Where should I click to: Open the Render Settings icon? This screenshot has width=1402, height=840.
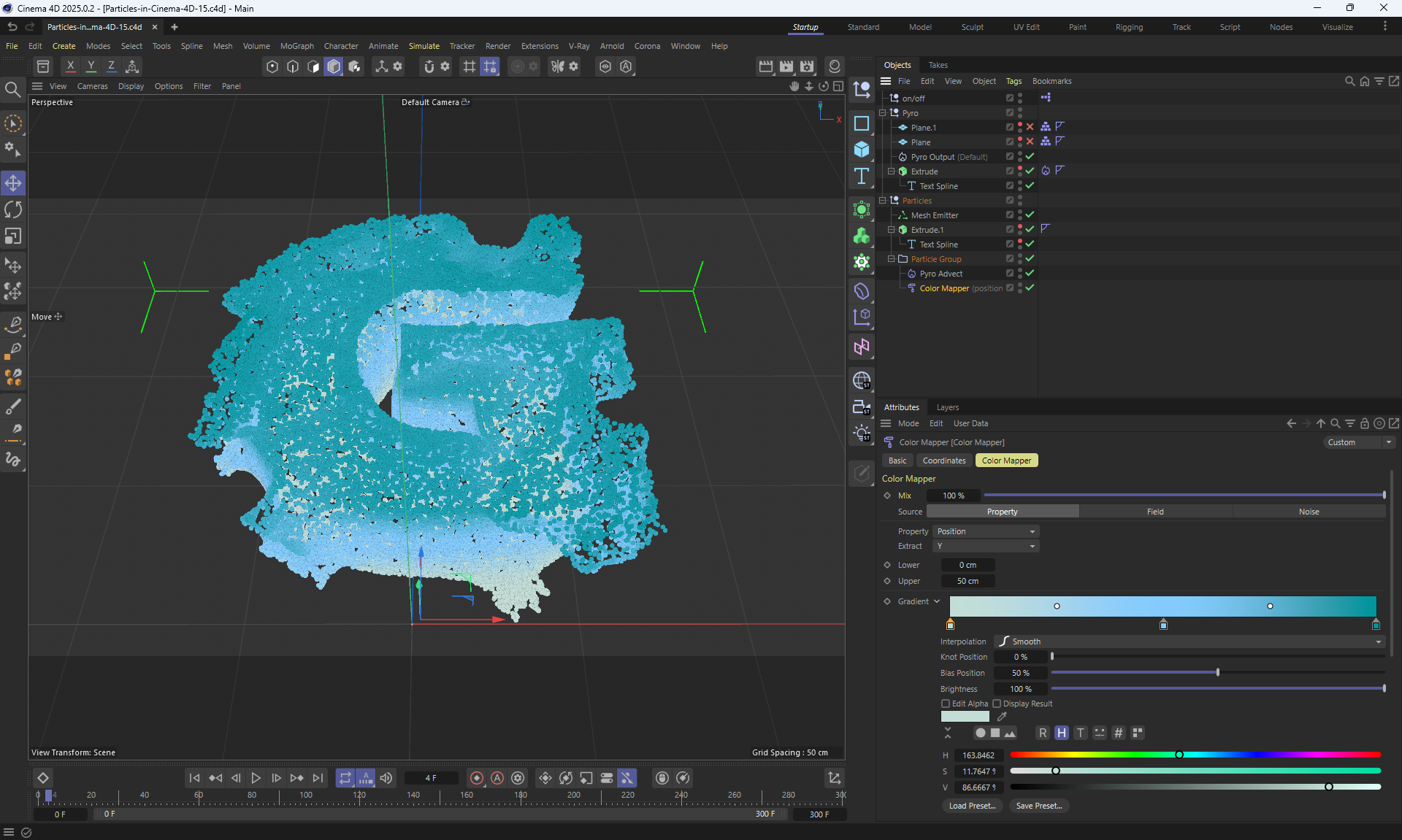[807, 66]
